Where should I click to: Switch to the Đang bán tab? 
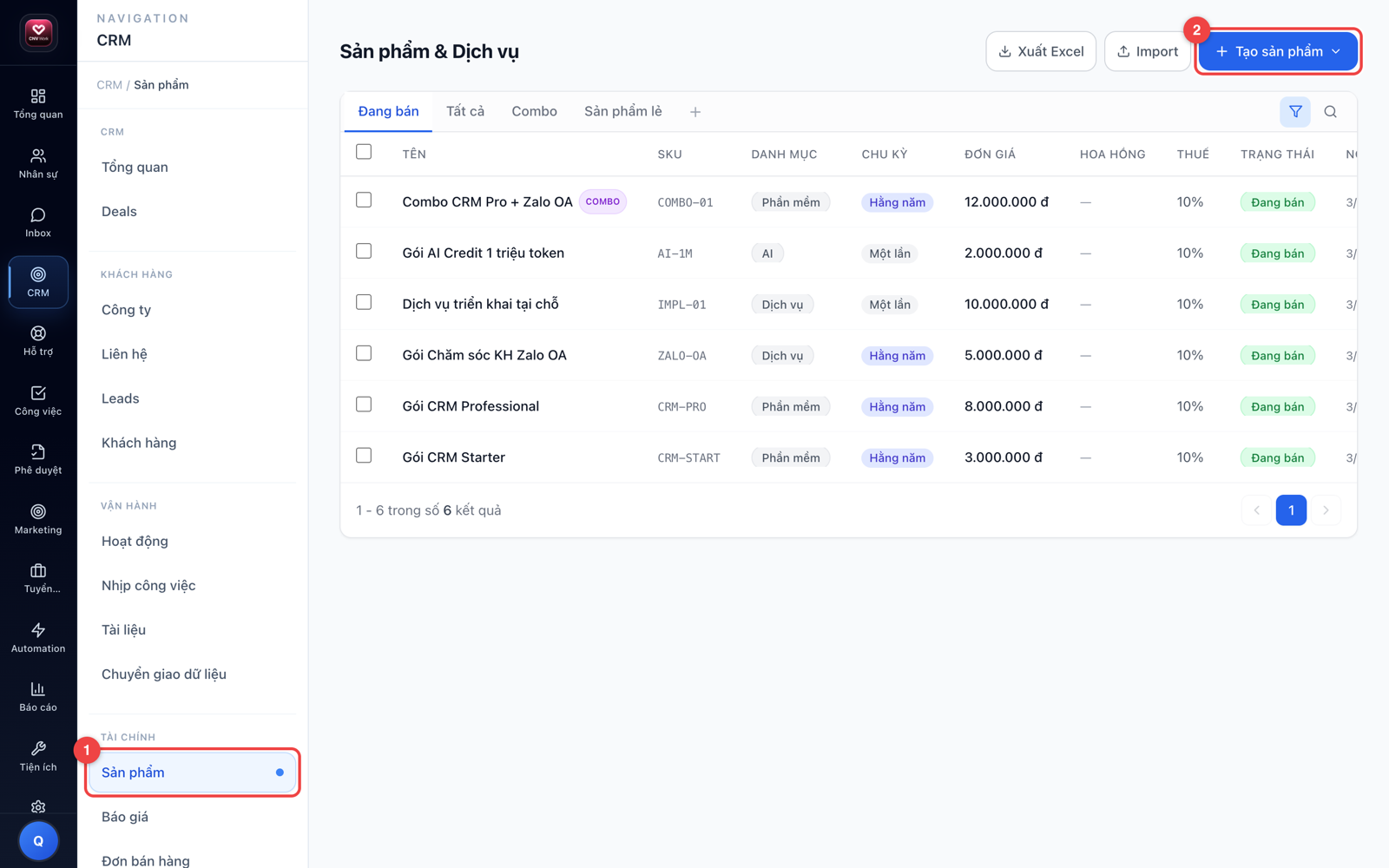tap(388, 111)
